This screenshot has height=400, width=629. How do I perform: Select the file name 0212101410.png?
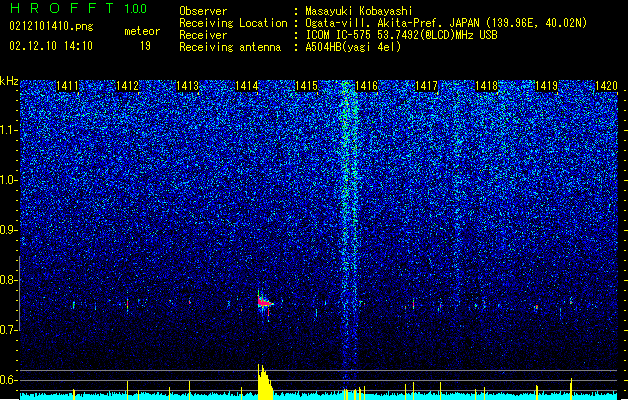pos(51,26)
